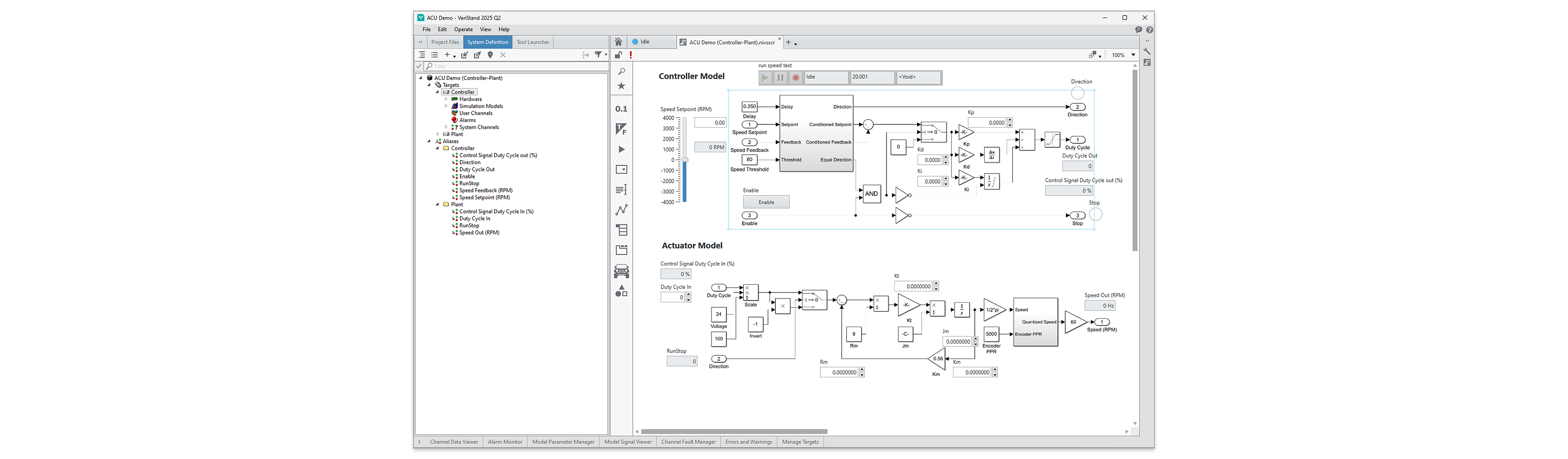
Task: Open the graph controls palette
Action: pyautogui.click(x=621, y=210)
